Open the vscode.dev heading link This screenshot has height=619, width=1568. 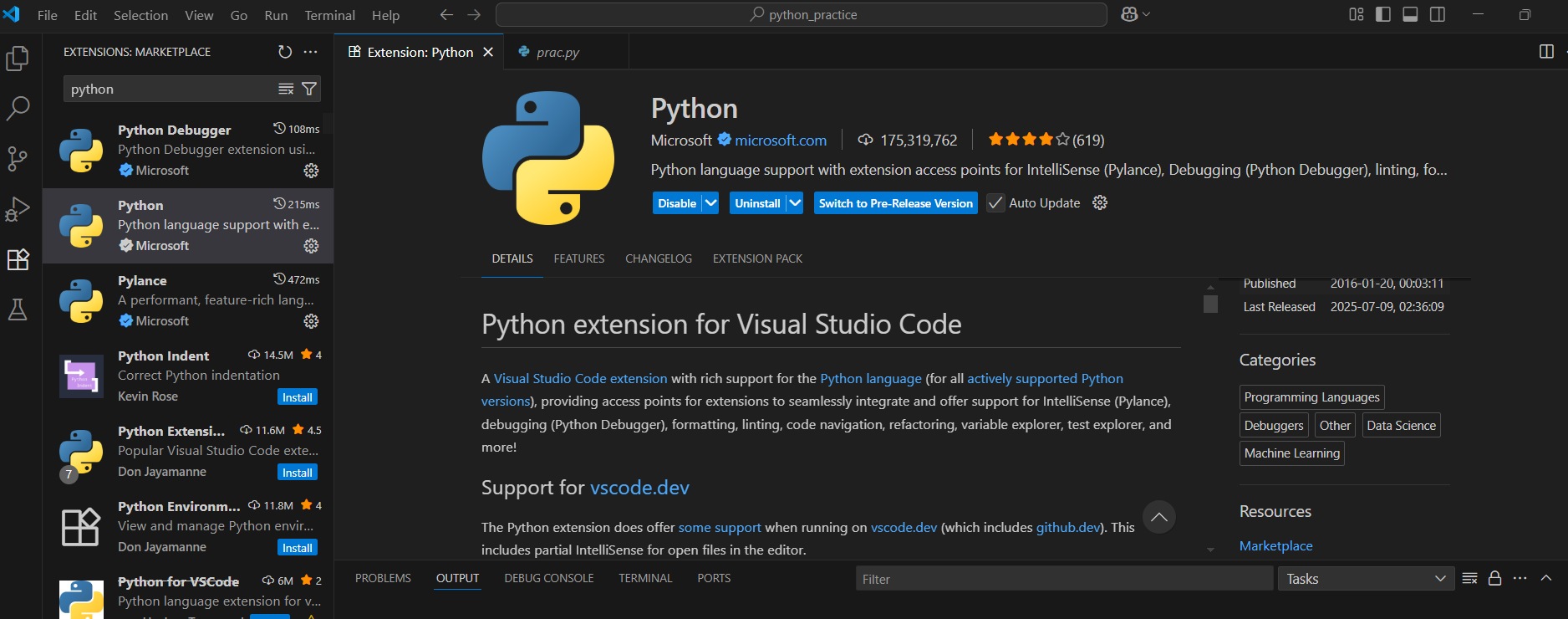639,488
